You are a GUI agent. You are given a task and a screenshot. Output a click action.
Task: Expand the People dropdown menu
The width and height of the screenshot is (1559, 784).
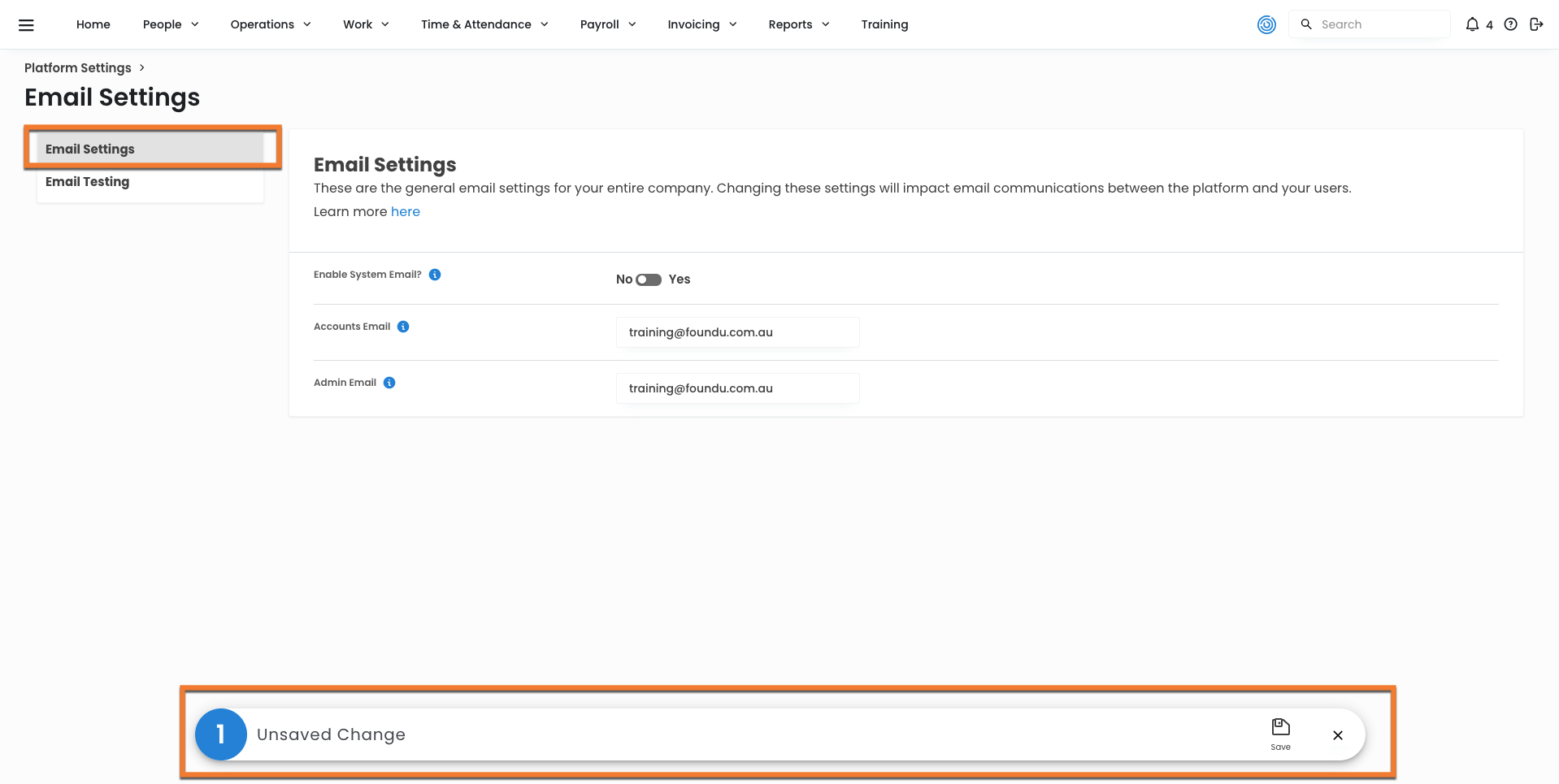click(x=171, y=24)
